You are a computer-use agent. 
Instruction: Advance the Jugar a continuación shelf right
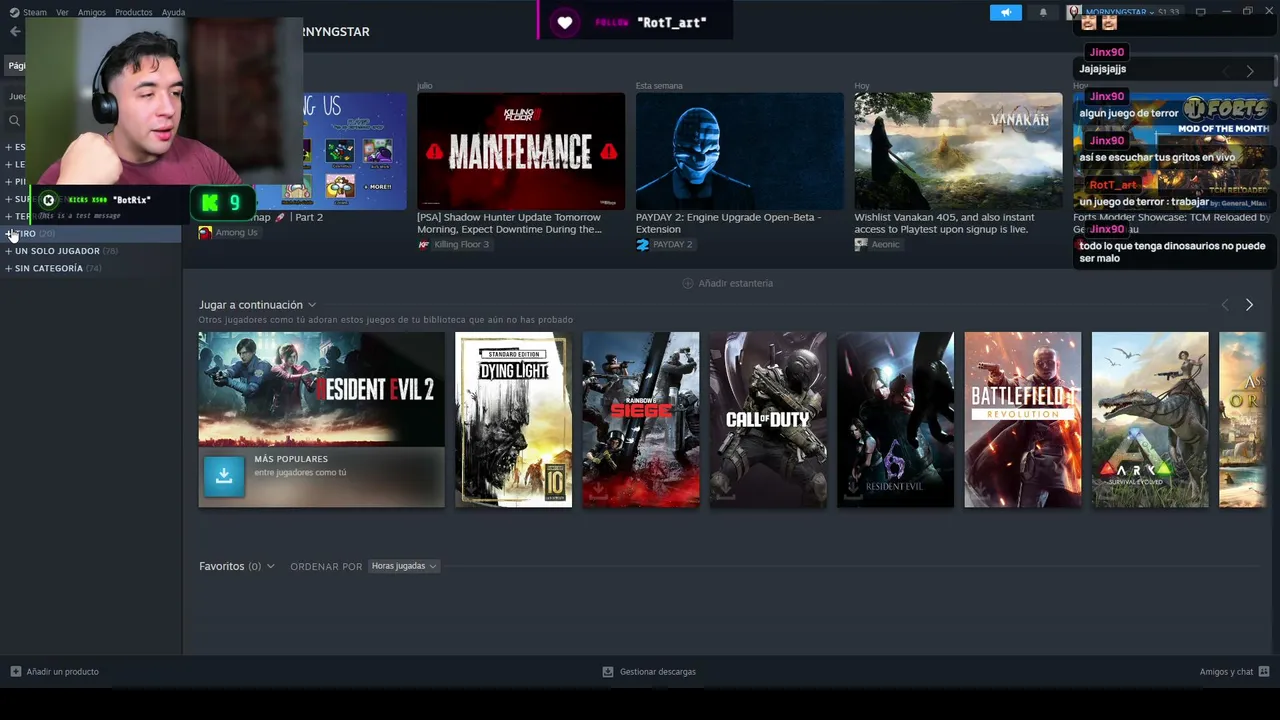(x=1249, y=305)
